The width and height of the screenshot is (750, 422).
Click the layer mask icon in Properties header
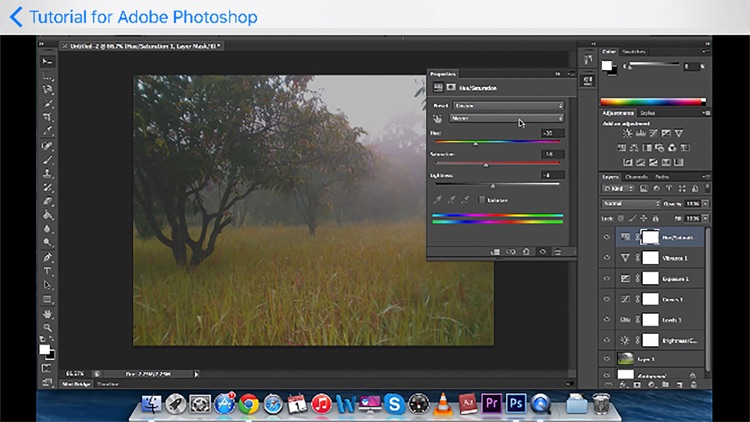[451, 88]
